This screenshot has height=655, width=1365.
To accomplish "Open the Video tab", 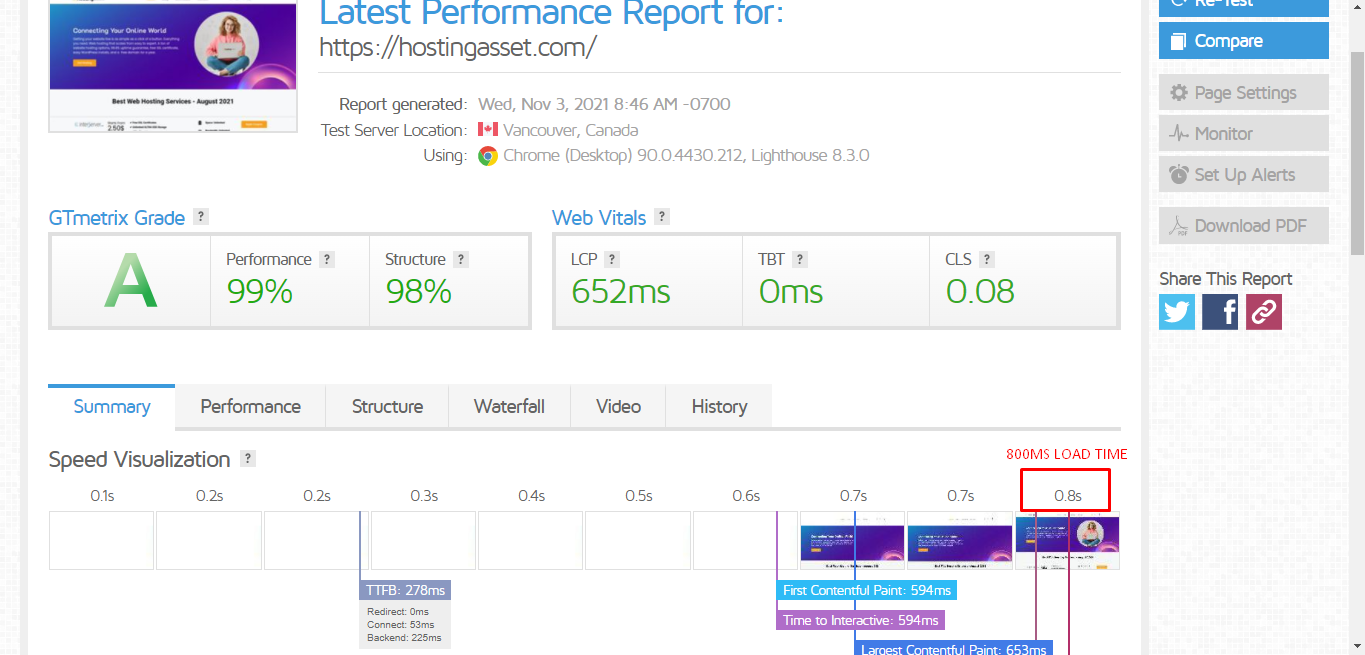I will (x=618, y=407).
